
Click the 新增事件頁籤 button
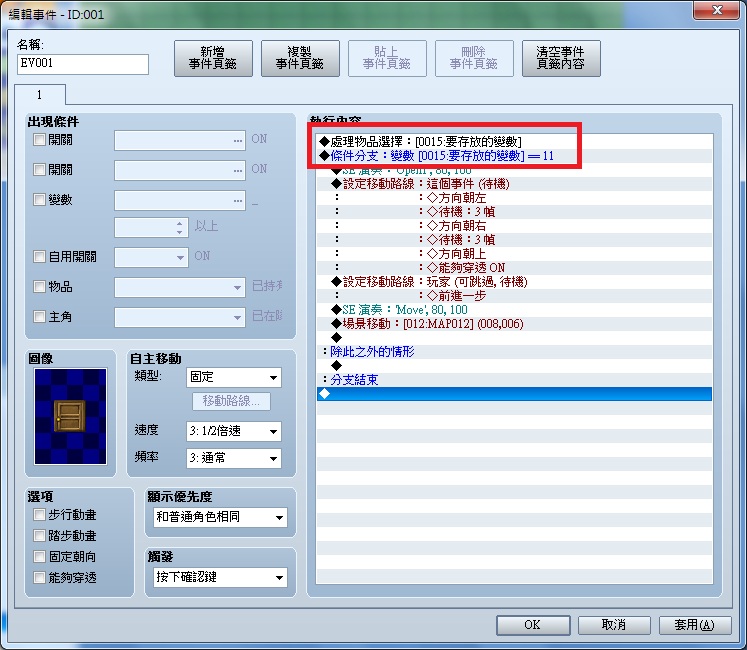click(213, 58)
